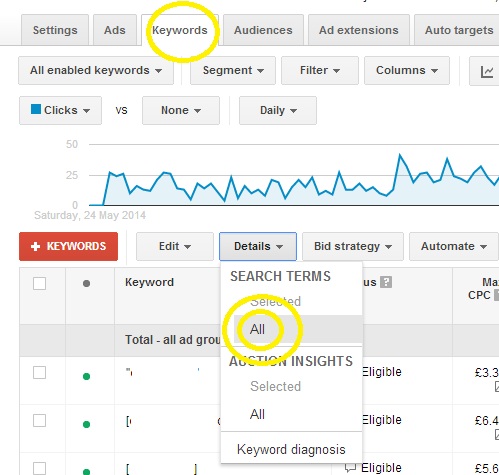Open the Automate dropdown
This screenshot has height=475, width=499.
coord(454,246)
